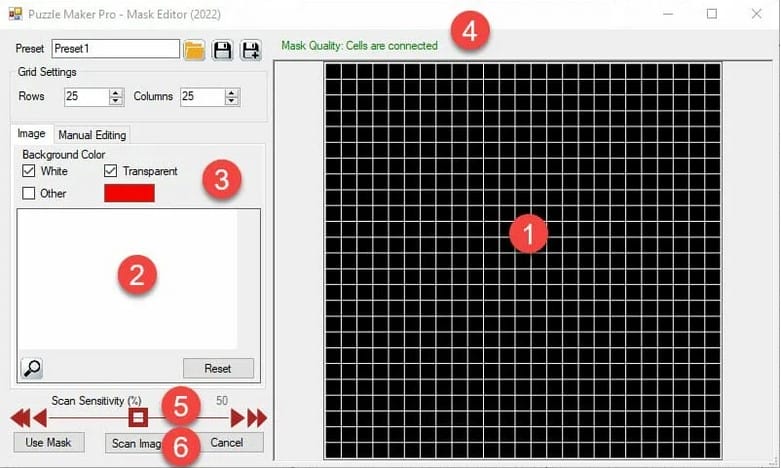This screenshot has width=781, height=468.
Task: Increase the Columns value with the up arrow
Action: (232, 93)
